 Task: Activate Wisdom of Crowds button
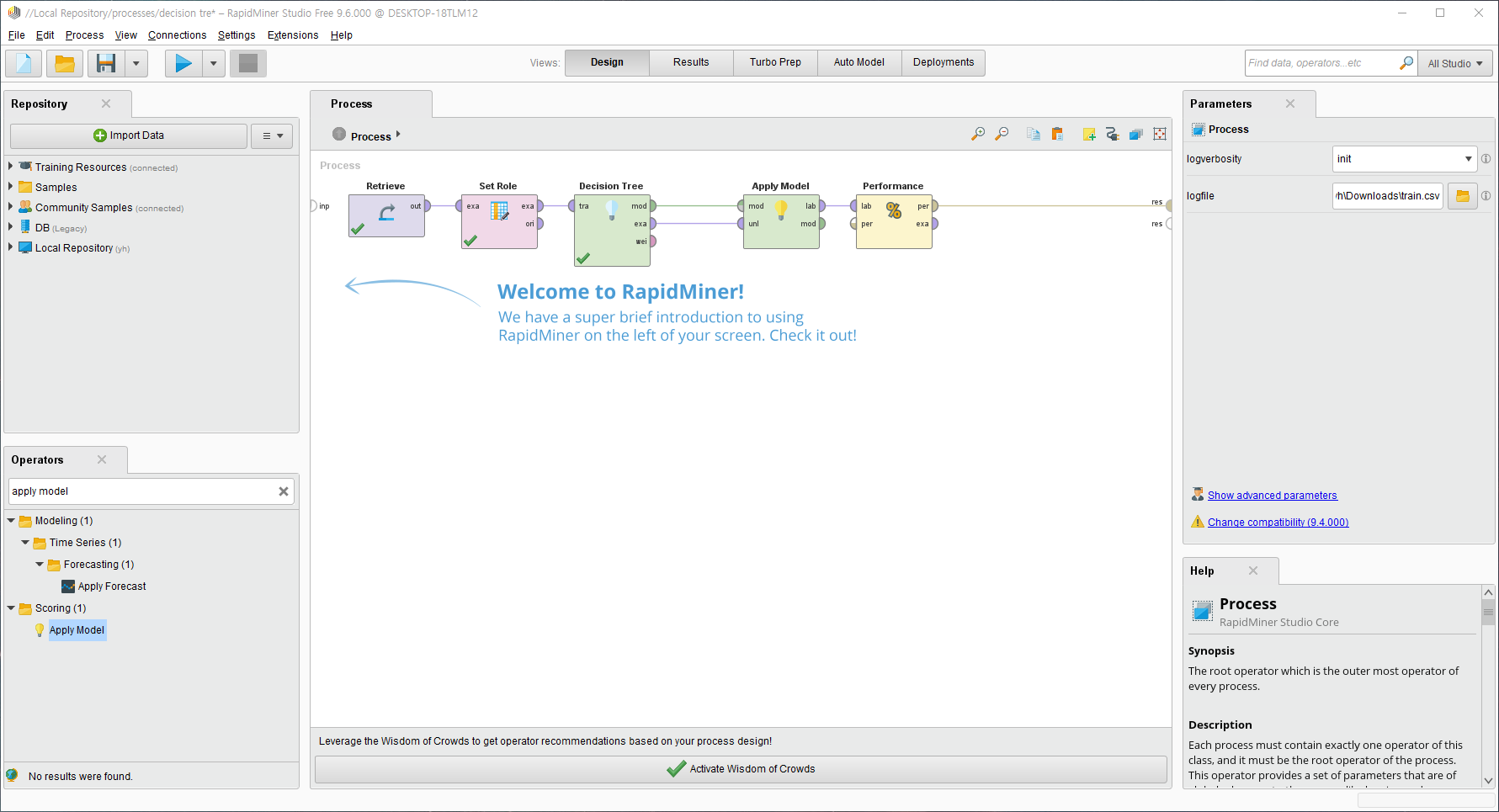pos(741,769)
